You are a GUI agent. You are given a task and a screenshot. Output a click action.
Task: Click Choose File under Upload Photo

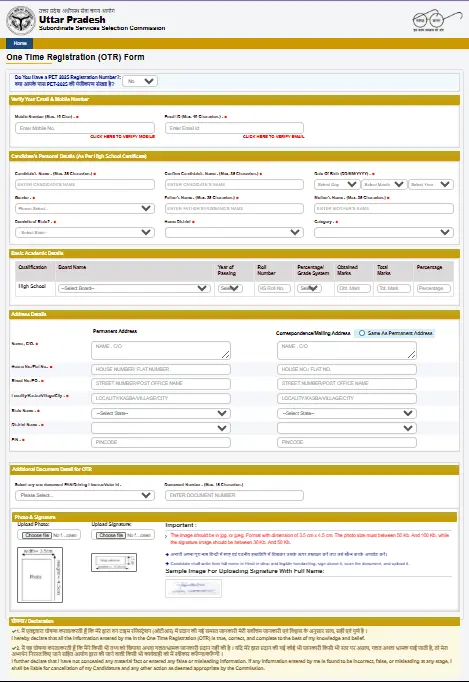pyautogui.click(x=37, y=535)
